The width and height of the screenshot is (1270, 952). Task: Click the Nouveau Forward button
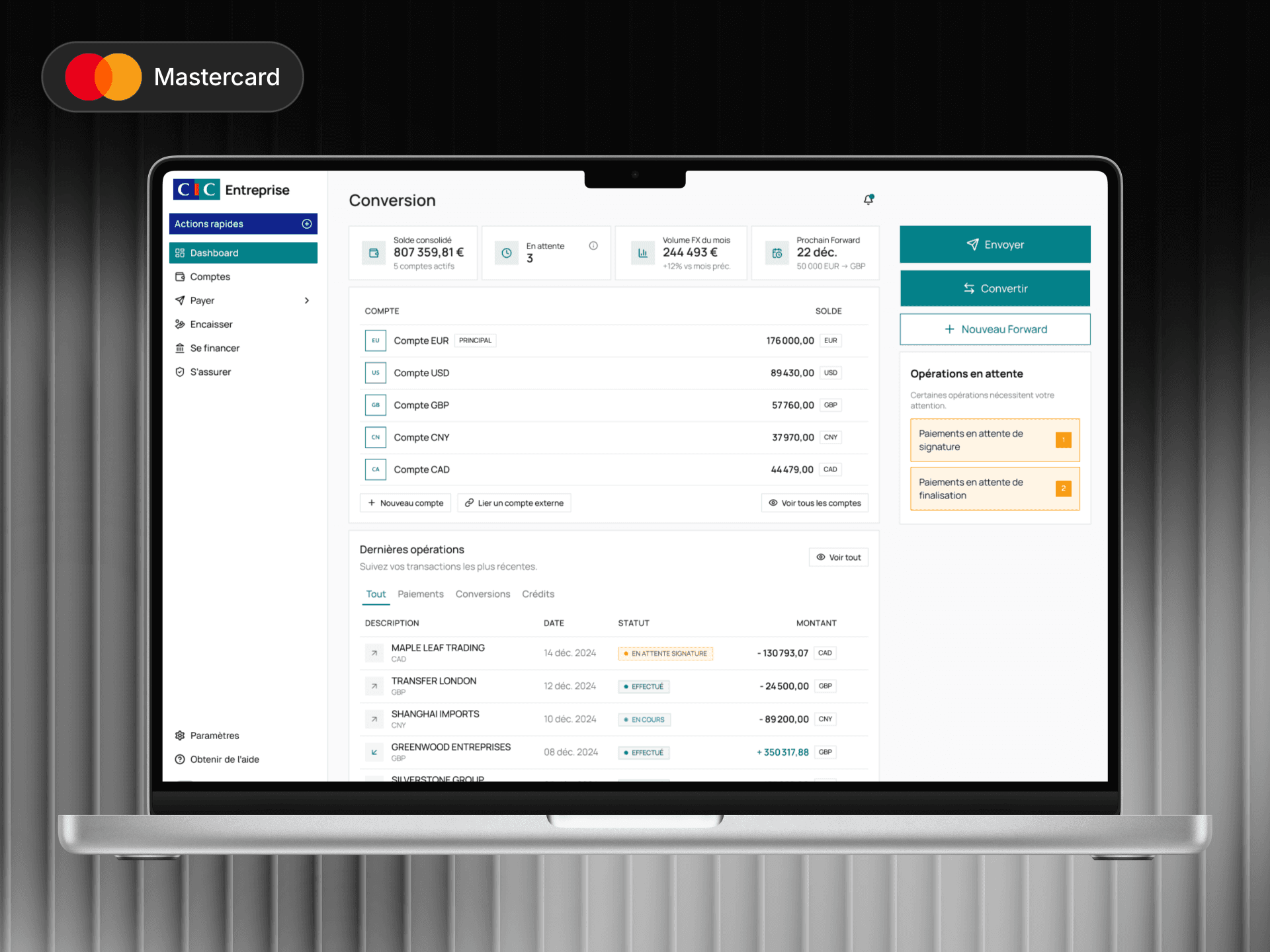click(995, 329)
